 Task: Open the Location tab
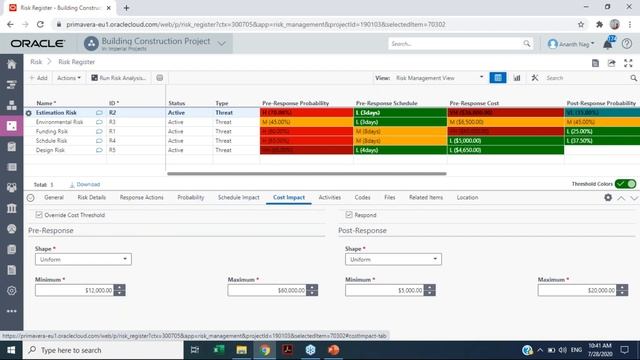point(467,197)
